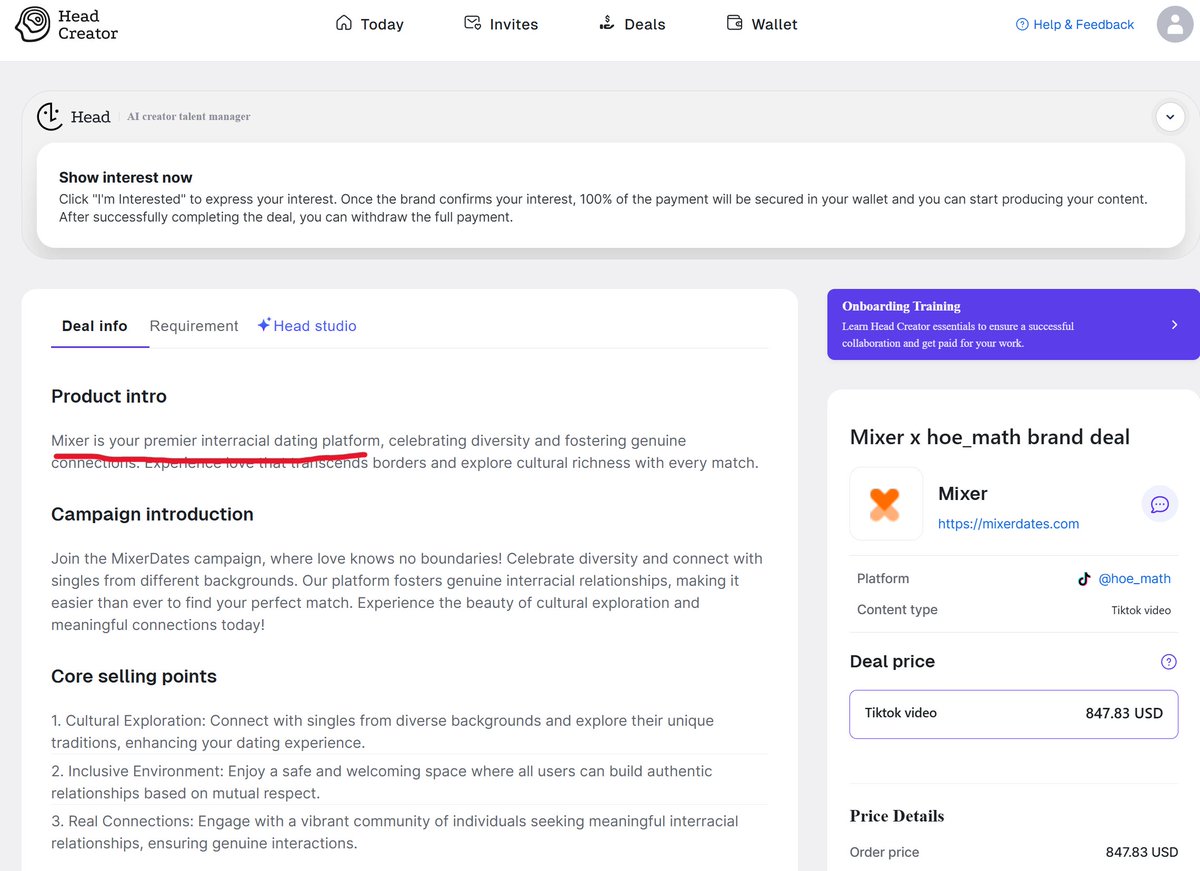Open the mixerdates.com link

click(x=1008, y=524)
